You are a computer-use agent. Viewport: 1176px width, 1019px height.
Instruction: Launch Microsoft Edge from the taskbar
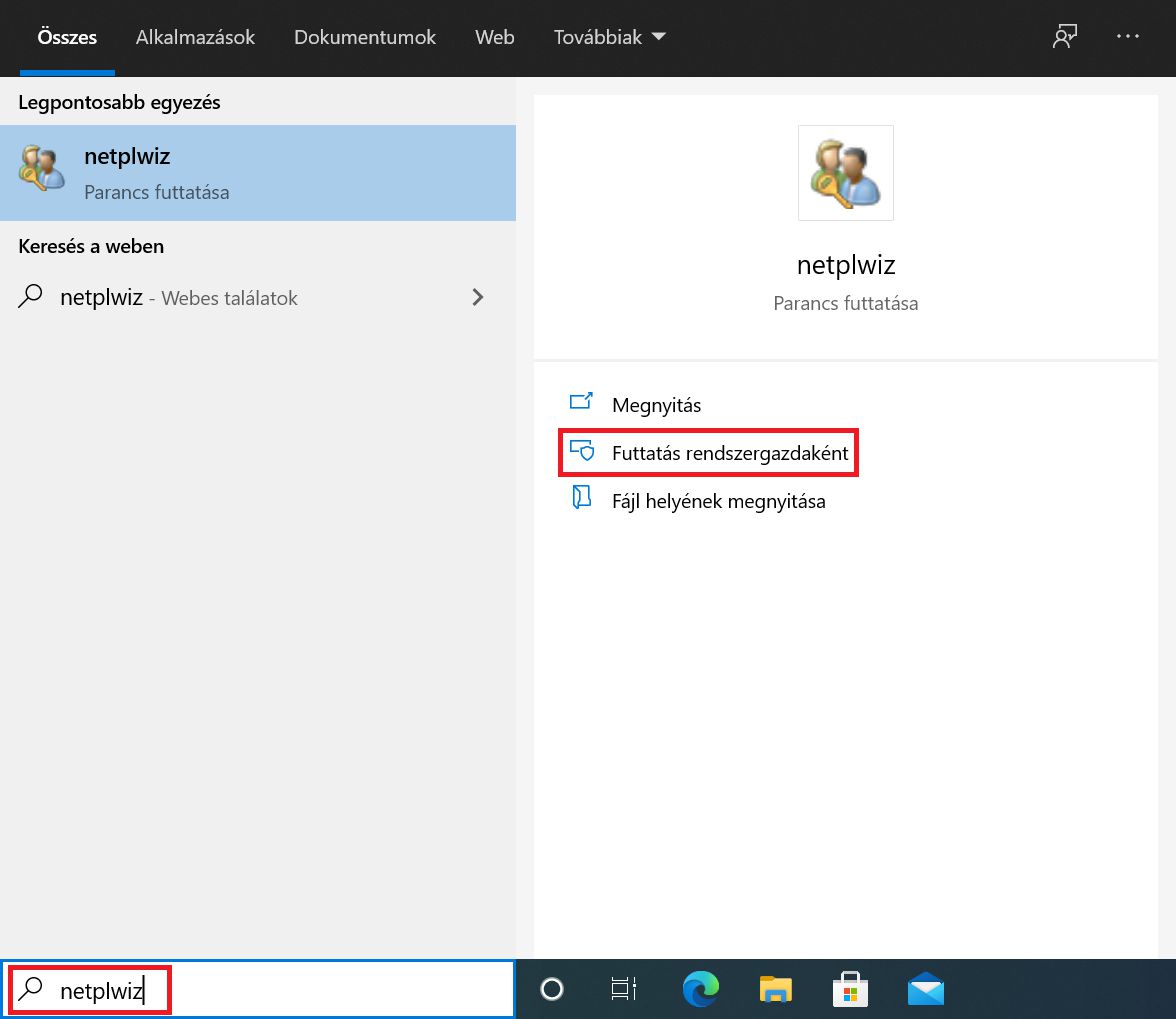[x=700, y=989]
